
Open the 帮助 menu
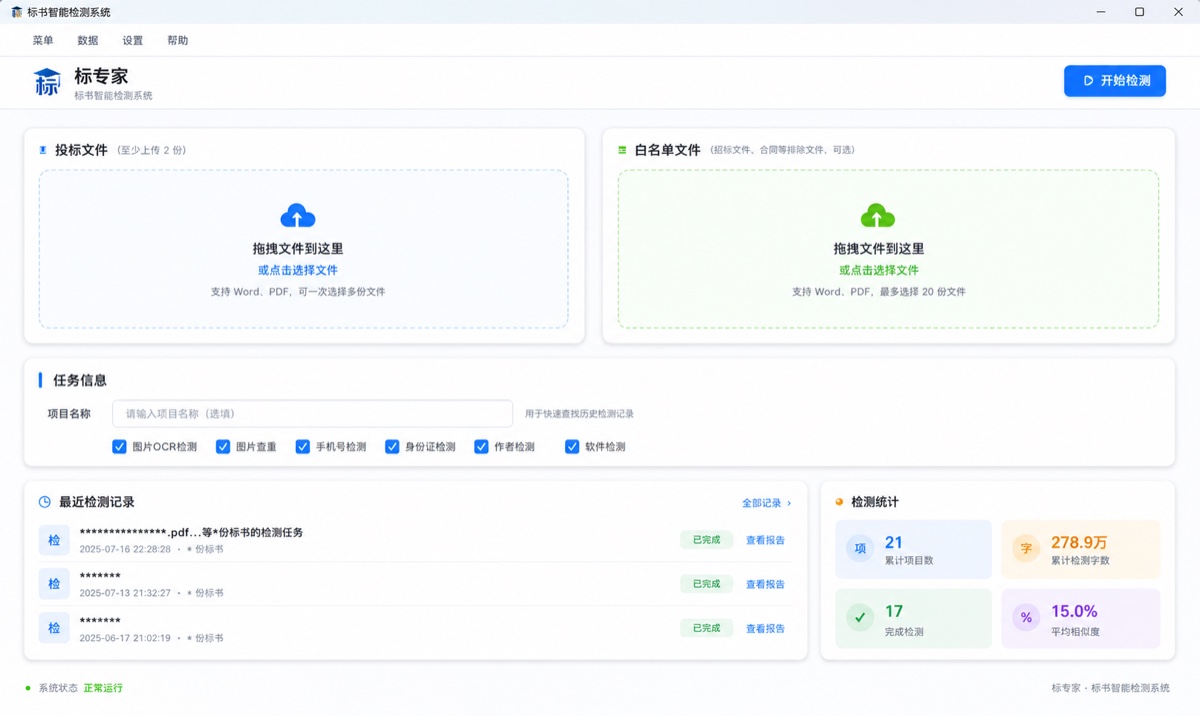[178, 41]
